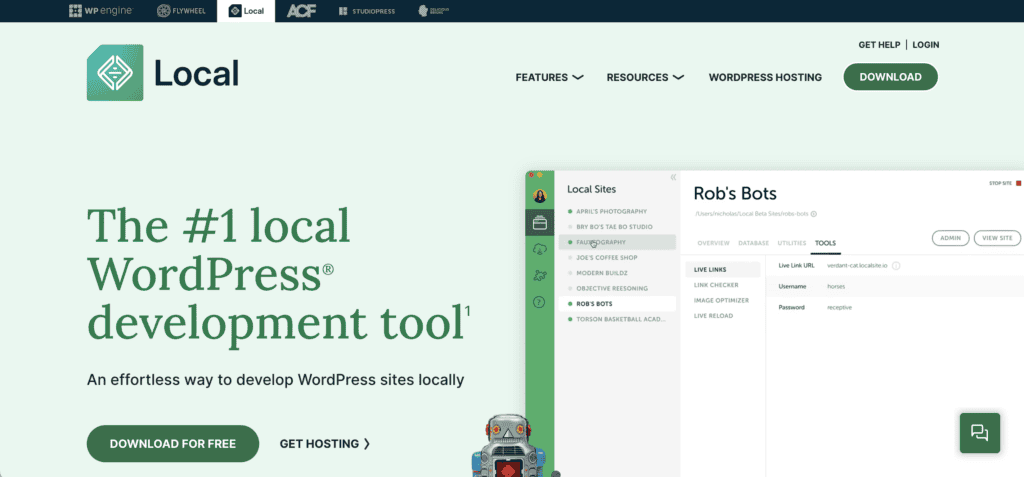Open the Delicious Brains brand link

tap(433, 11)
